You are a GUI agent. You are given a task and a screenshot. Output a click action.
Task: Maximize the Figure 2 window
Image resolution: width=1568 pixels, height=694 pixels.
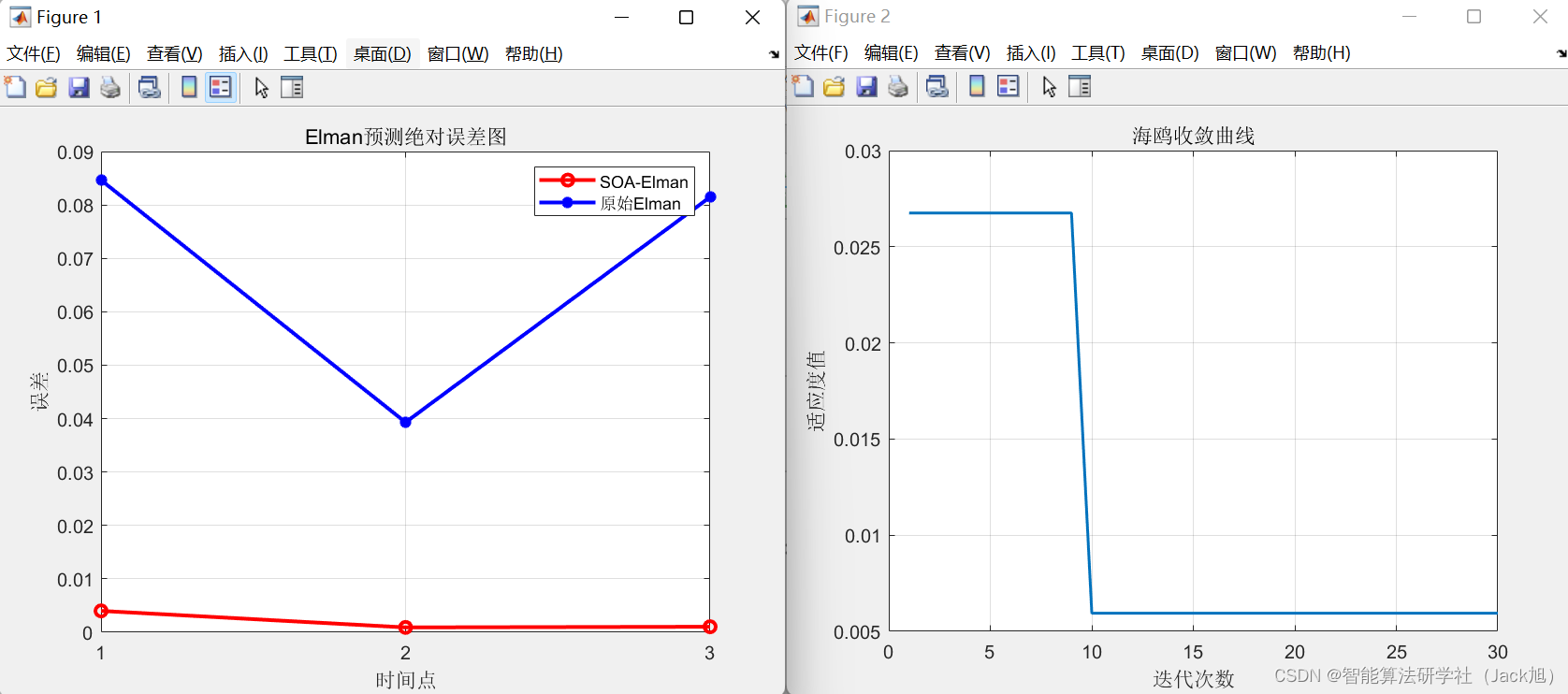1474,16
